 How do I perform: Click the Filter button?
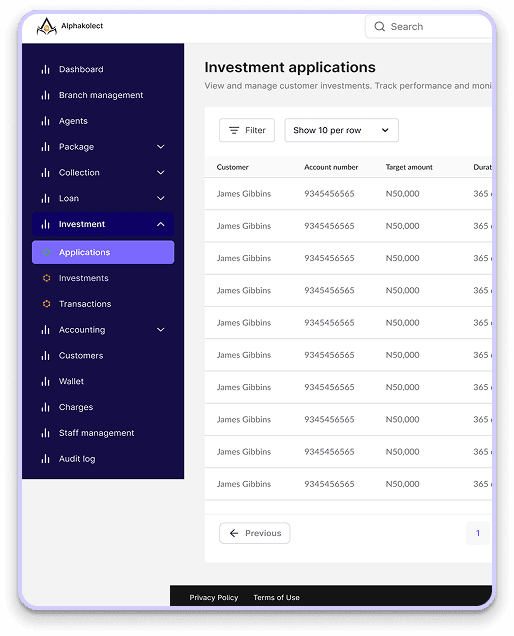tap(247, 130)
